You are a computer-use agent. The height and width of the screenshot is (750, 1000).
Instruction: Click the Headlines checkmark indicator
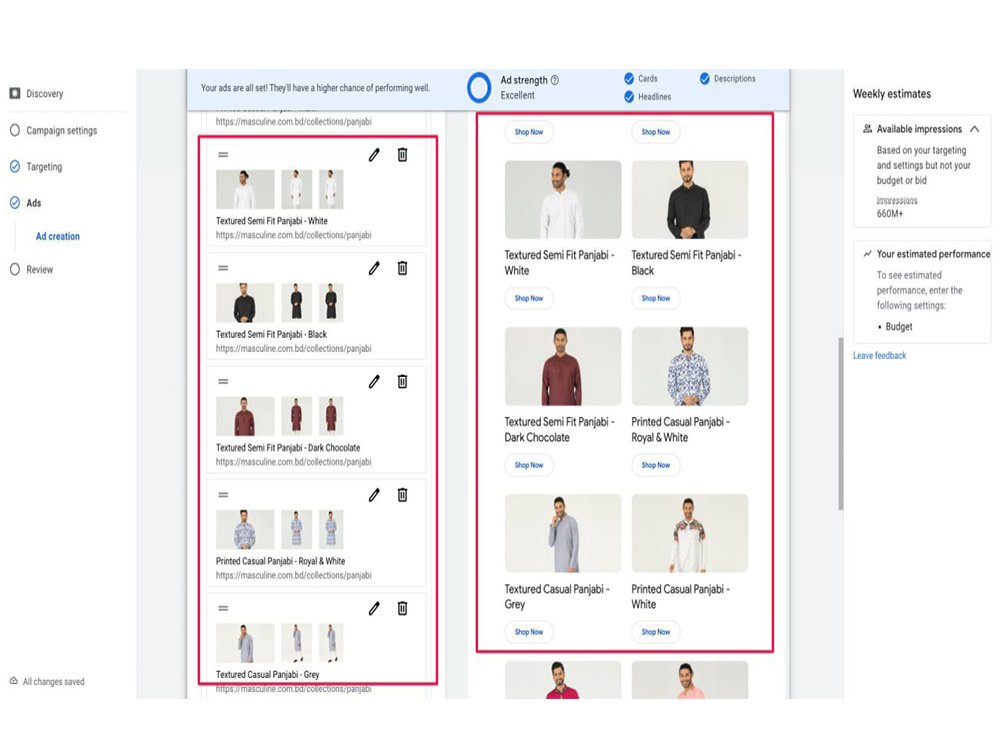629,97
